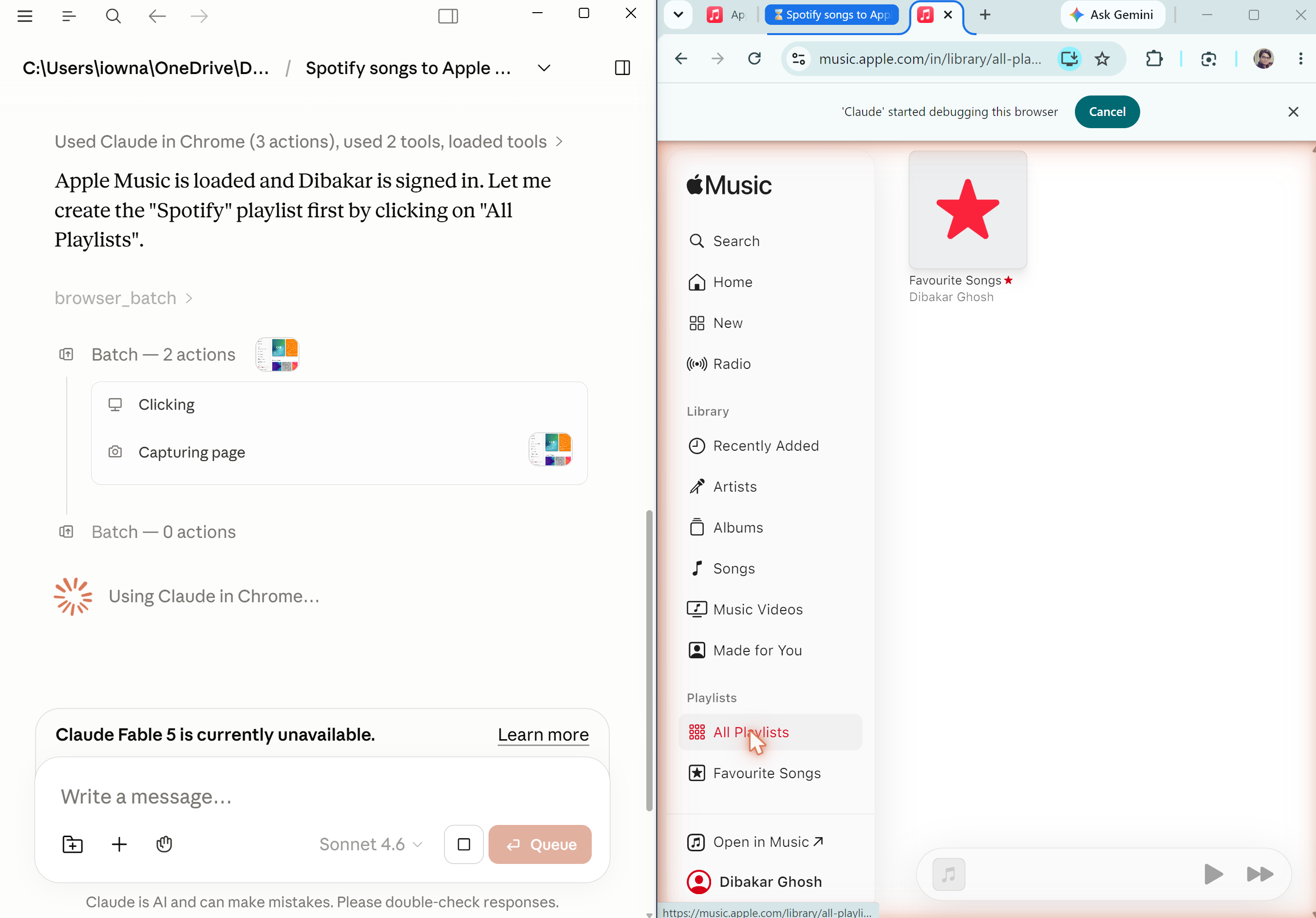Expand 'Batch — 0 actions' entry
1316x918 pixels.
(163, 532)
